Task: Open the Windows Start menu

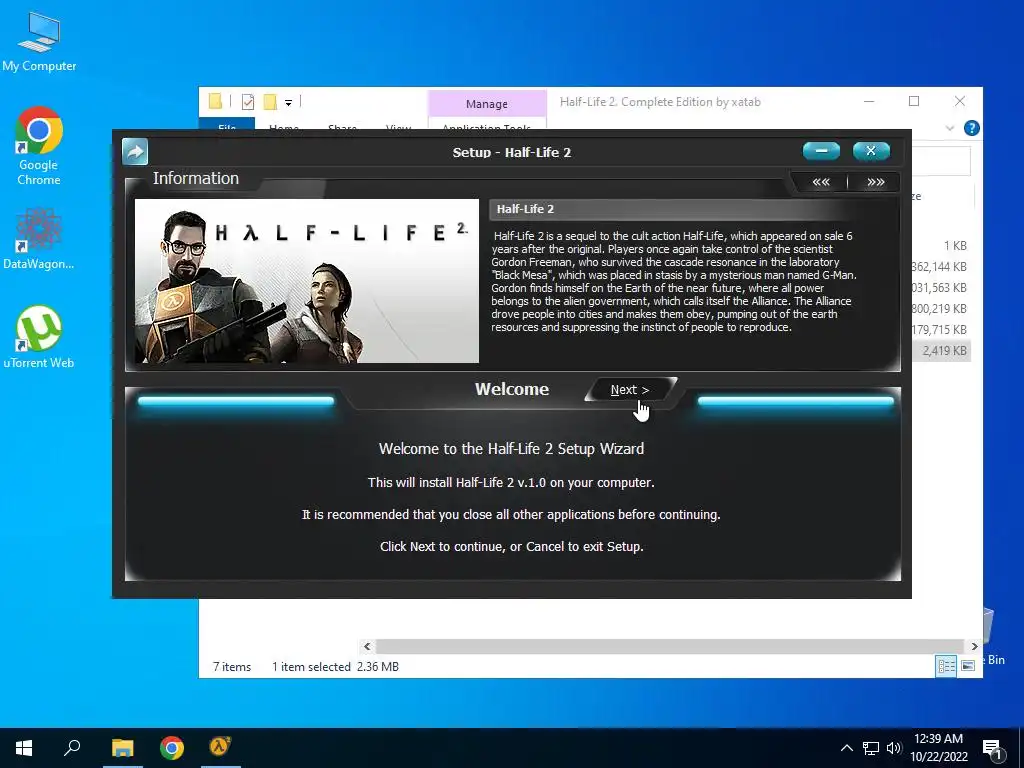Action: [24, 748]
